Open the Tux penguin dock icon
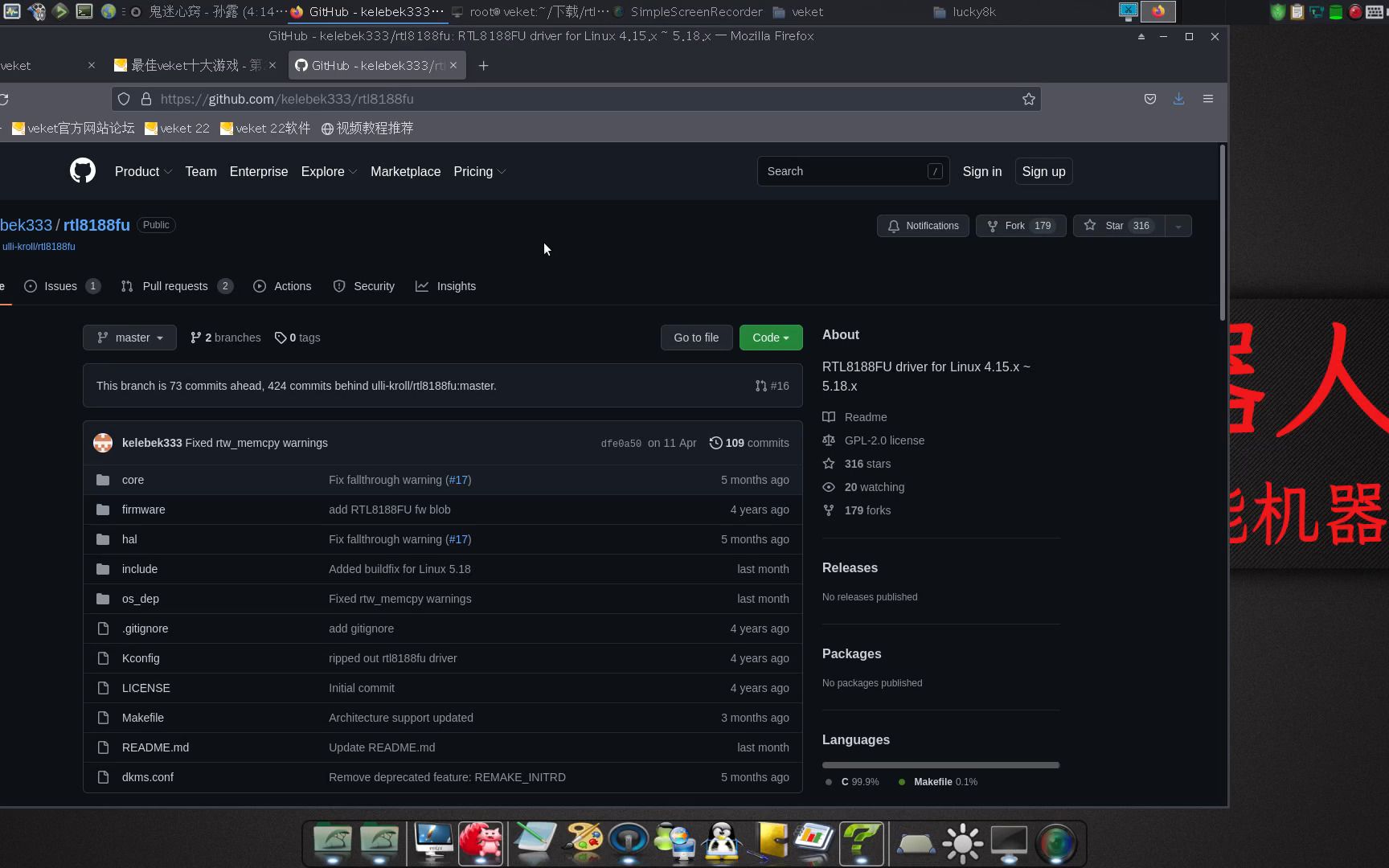This screenshot has height=868, width=1389. click(722, 843)
